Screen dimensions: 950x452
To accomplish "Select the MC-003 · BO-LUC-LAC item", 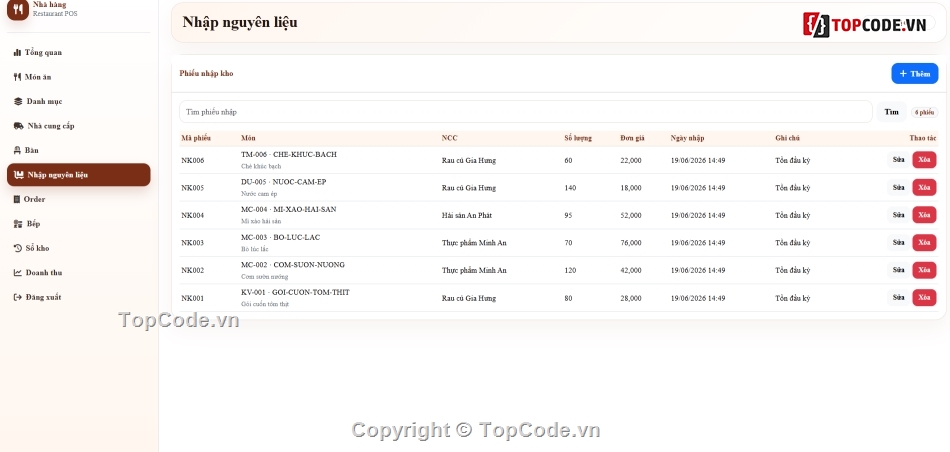I will point(280,237).
